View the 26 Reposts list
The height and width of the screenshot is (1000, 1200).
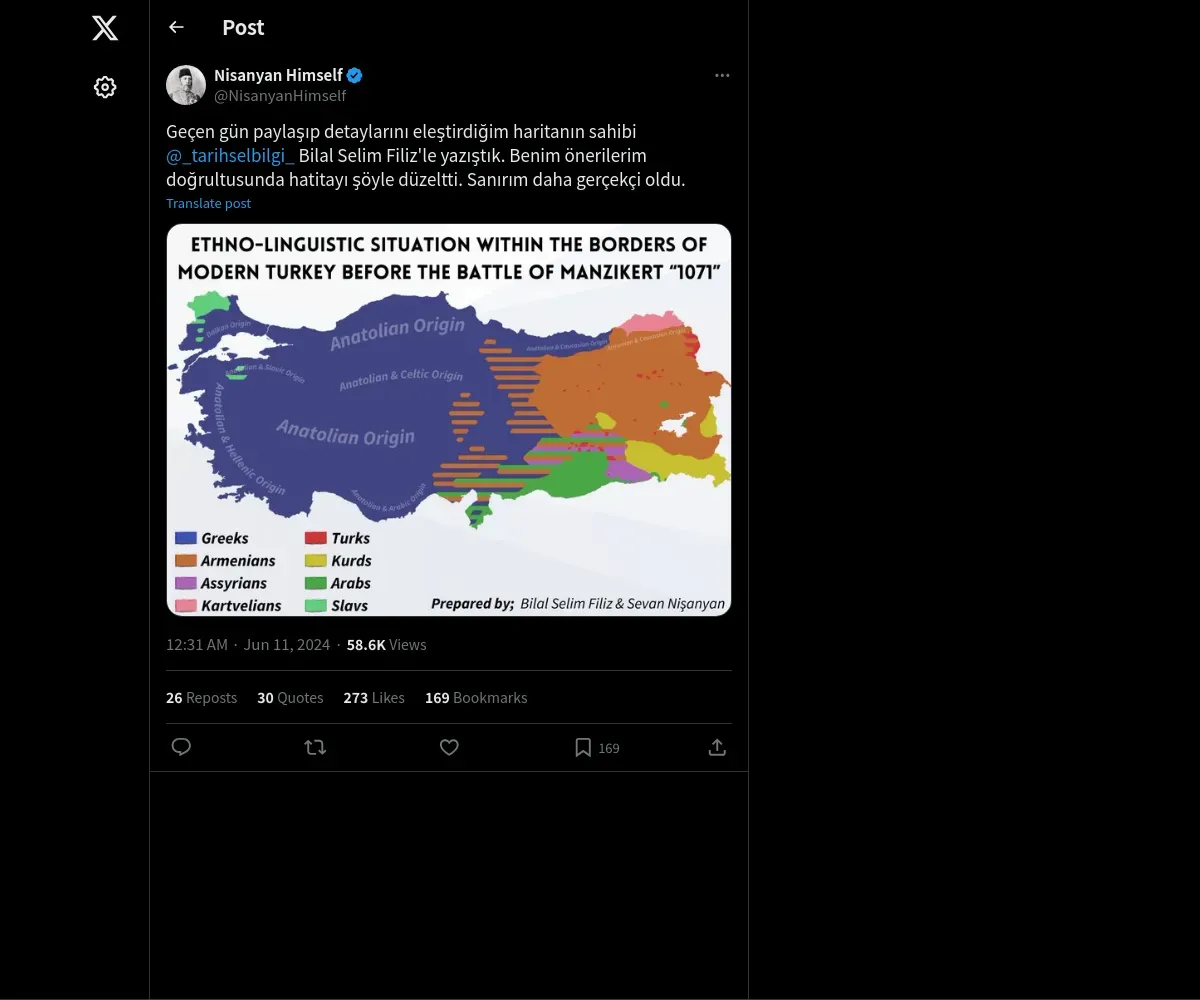(x=201, y=698)
